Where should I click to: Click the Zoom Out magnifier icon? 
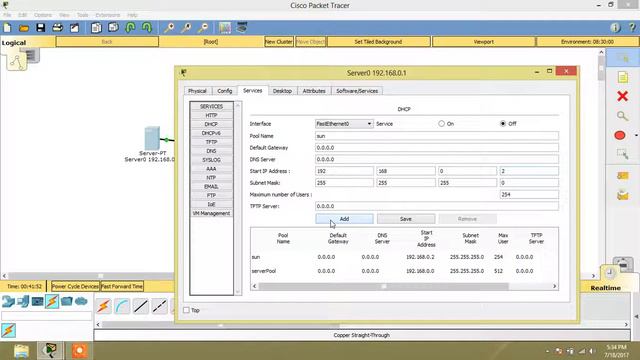click(203, 28)
